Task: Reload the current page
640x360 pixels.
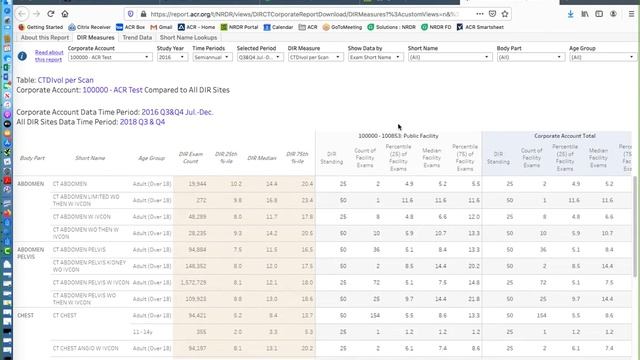Action: (51, 14)
